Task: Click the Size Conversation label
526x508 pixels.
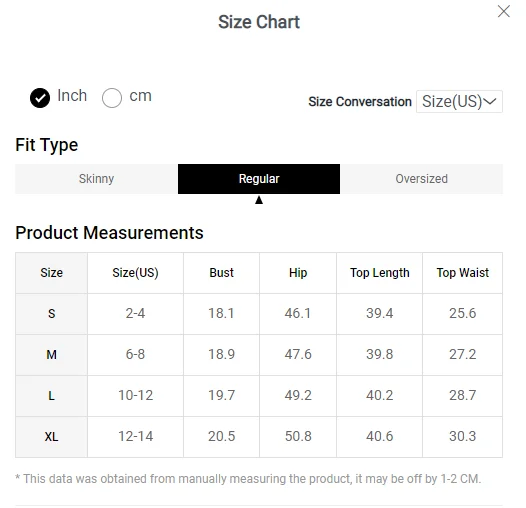Action: pyautogui.click(x=360, y=102)
